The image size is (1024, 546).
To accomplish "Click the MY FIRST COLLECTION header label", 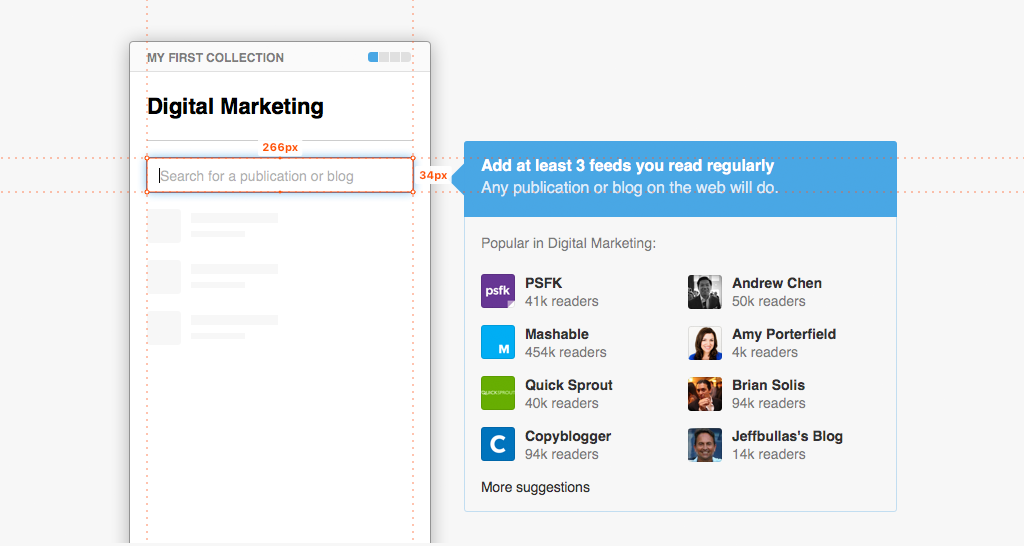I will [x=216, y=57].
